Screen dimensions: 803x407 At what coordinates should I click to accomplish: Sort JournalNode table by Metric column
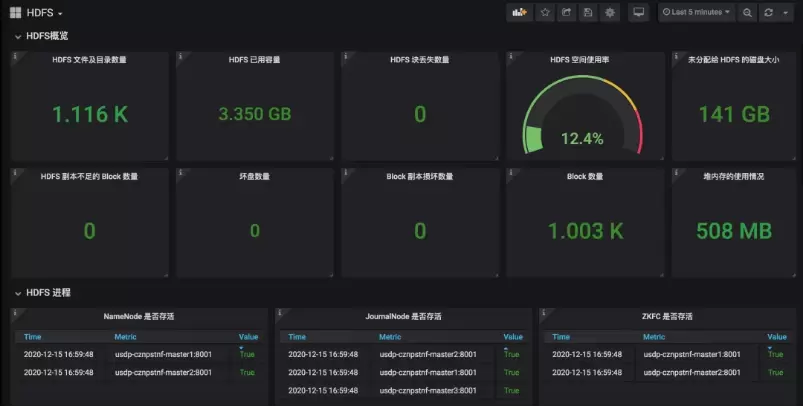[390, 337]
